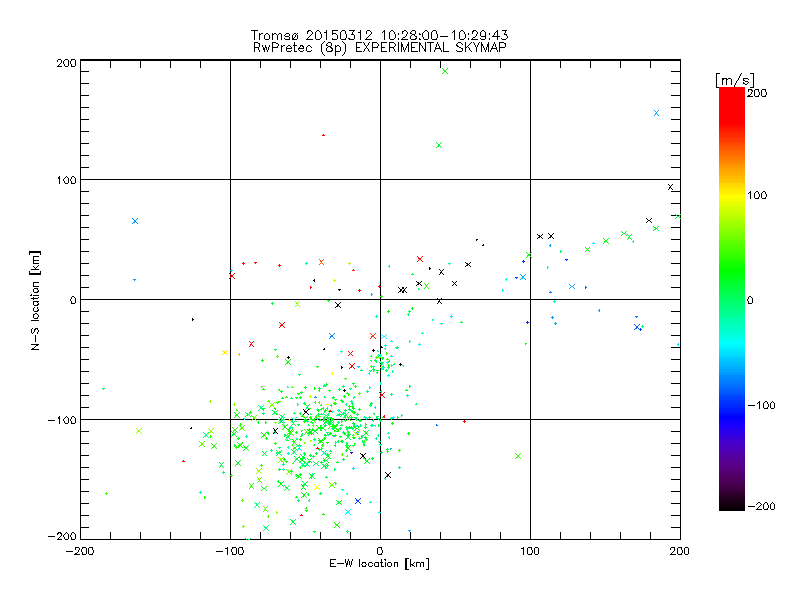Click the E-W axis tick label "200"

tap(680, 551)
